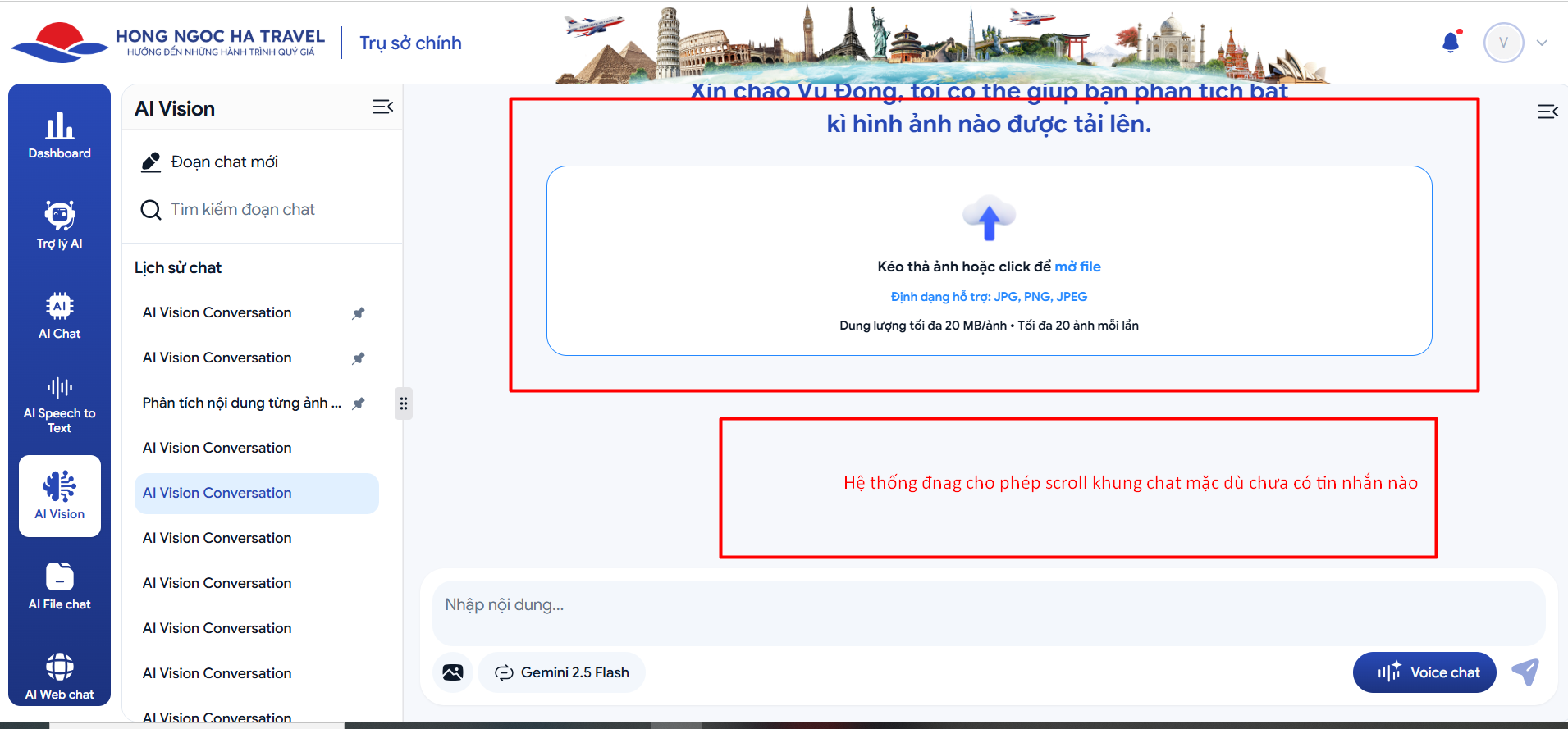Viewport: 1568px width, 729px height.
Task: Expand the user account dropdown chevron
Action: tap(1542, 43)
